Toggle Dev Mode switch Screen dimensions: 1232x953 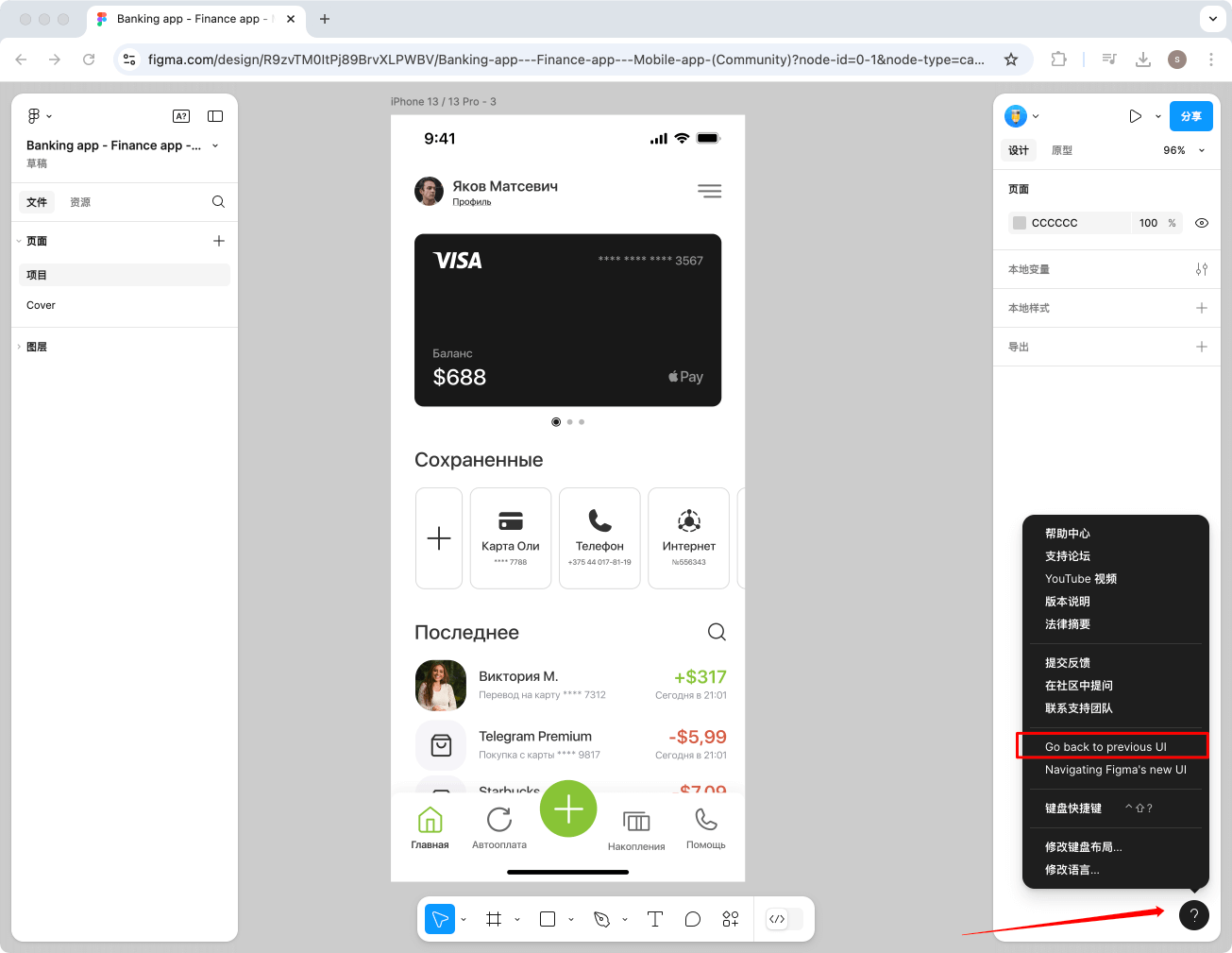point(785,919)
